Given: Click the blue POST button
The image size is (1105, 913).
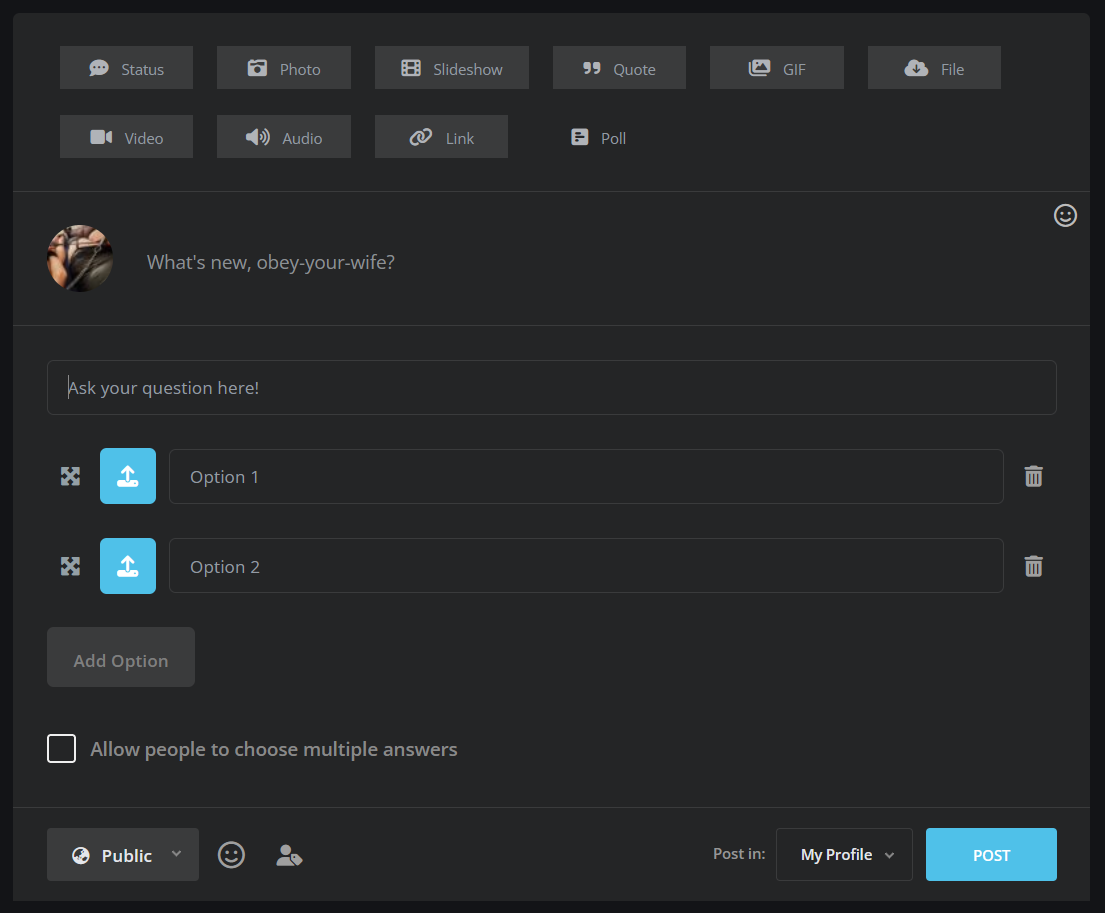Looking at the screenshot, I should [991, 855].
